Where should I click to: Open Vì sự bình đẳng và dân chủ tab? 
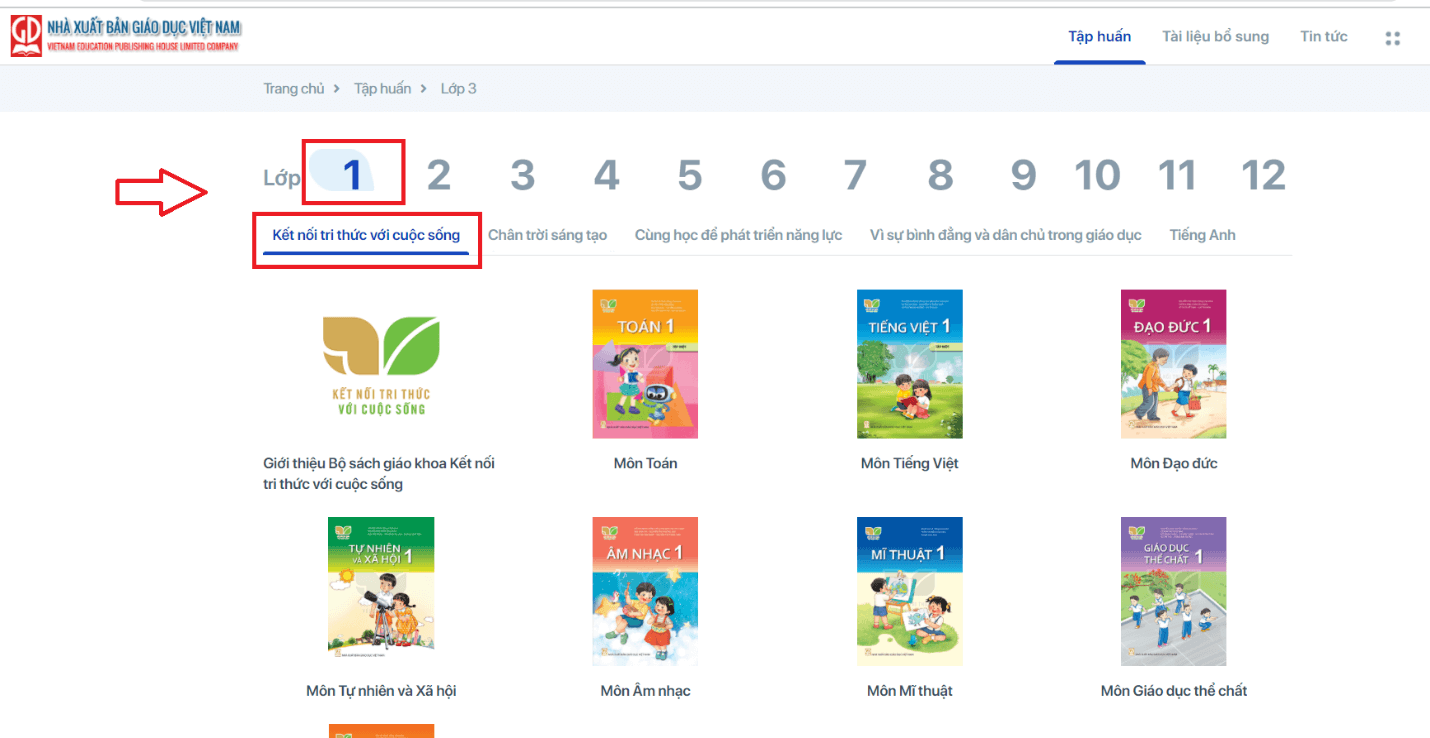pos(1005,236)
